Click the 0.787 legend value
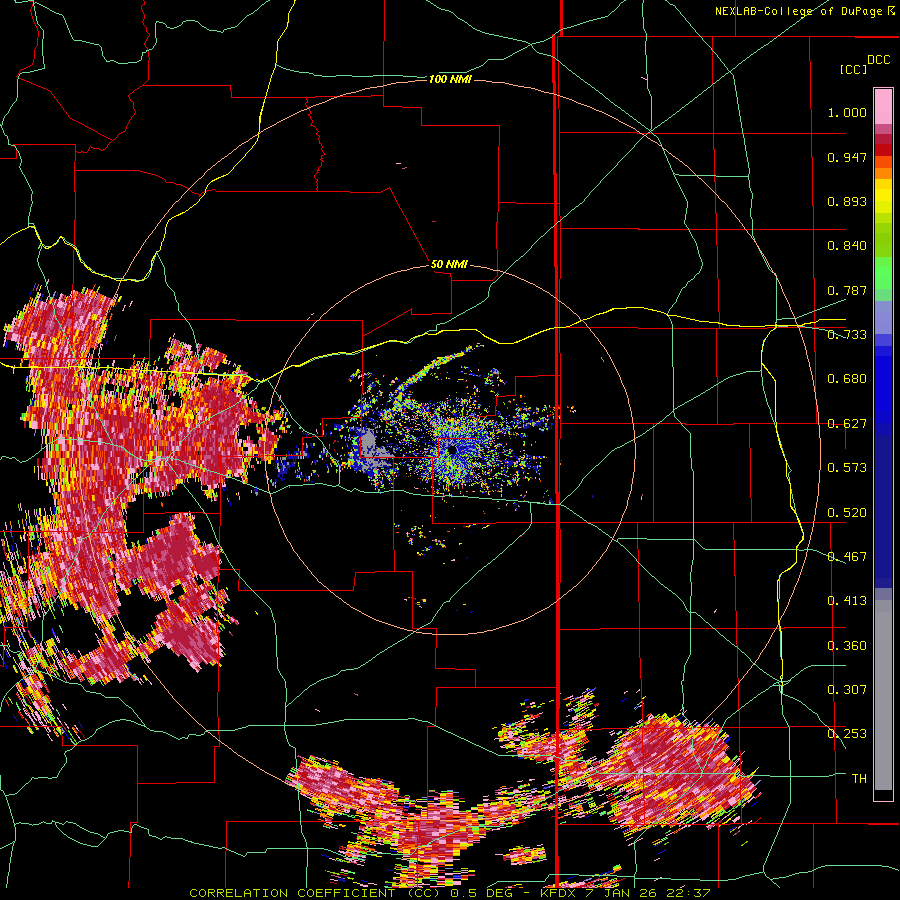 click(847, 290)
